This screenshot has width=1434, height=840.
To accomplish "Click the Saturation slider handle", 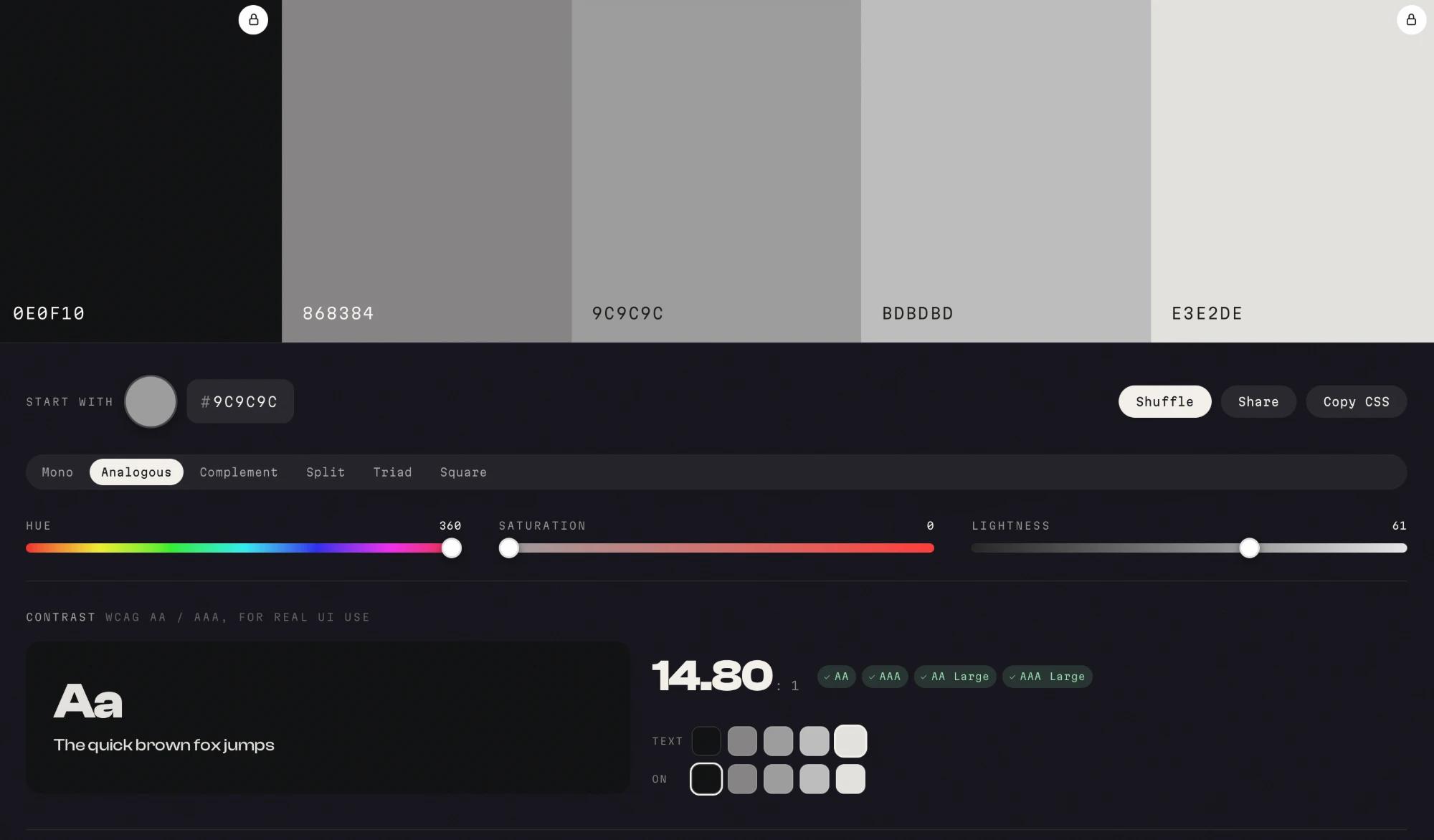I will [508, 548].
